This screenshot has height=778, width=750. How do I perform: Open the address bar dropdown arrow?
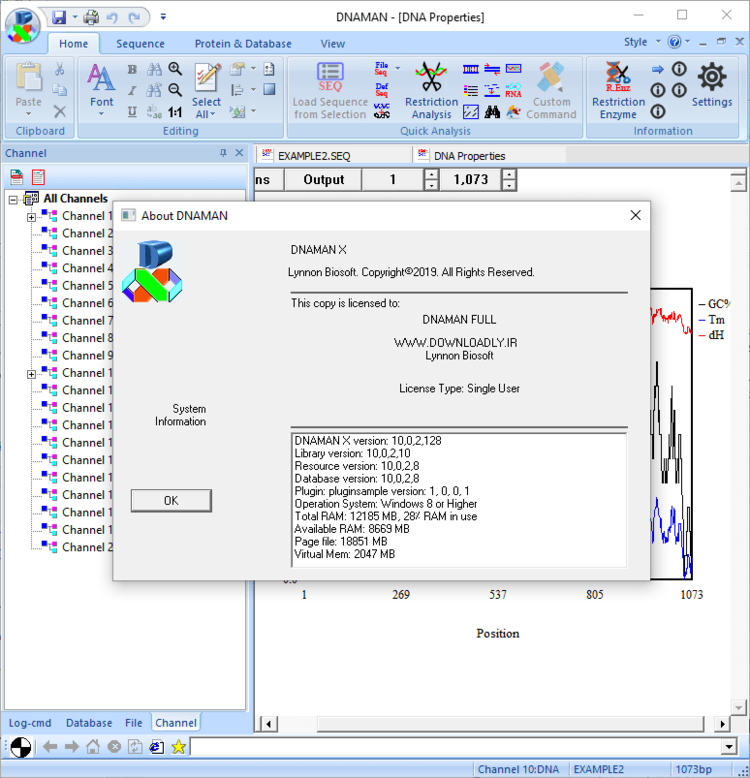pos(728,746)
